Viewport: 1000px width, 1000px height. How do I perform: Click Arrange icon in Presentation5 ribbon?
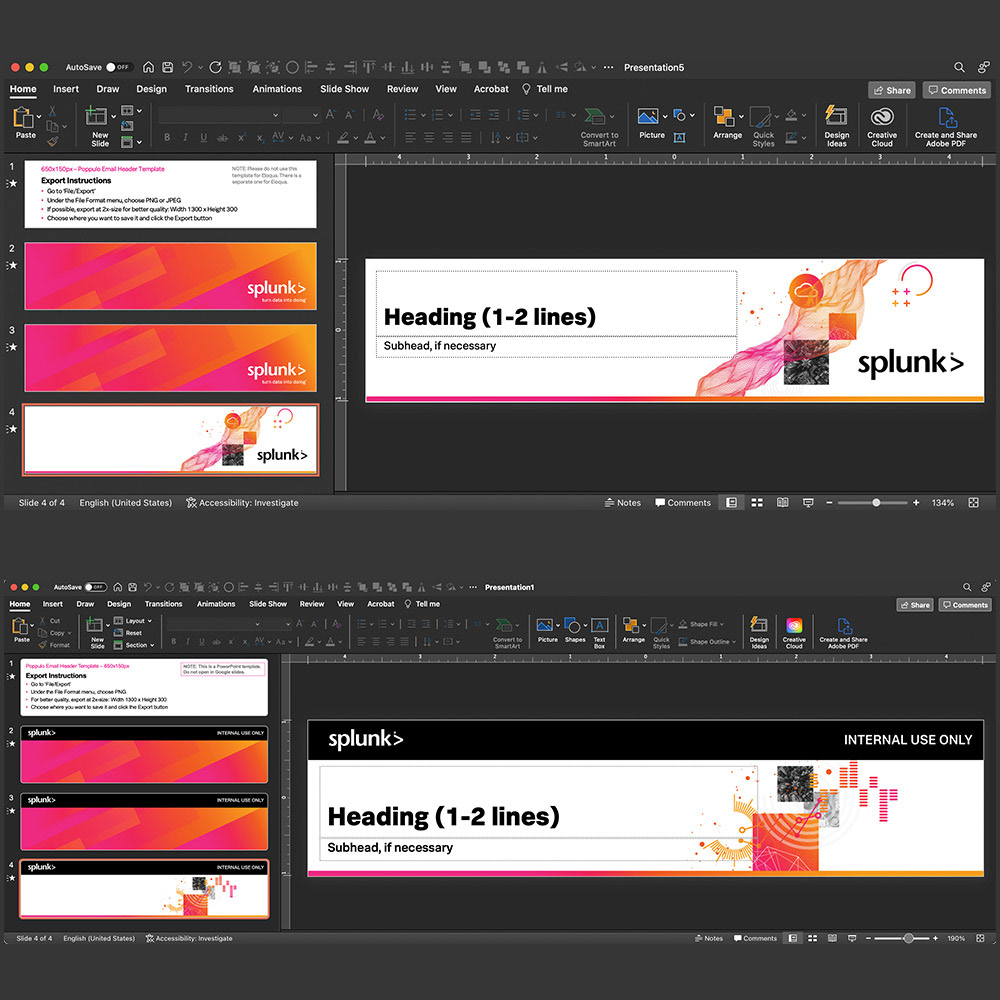click(724, 117)
